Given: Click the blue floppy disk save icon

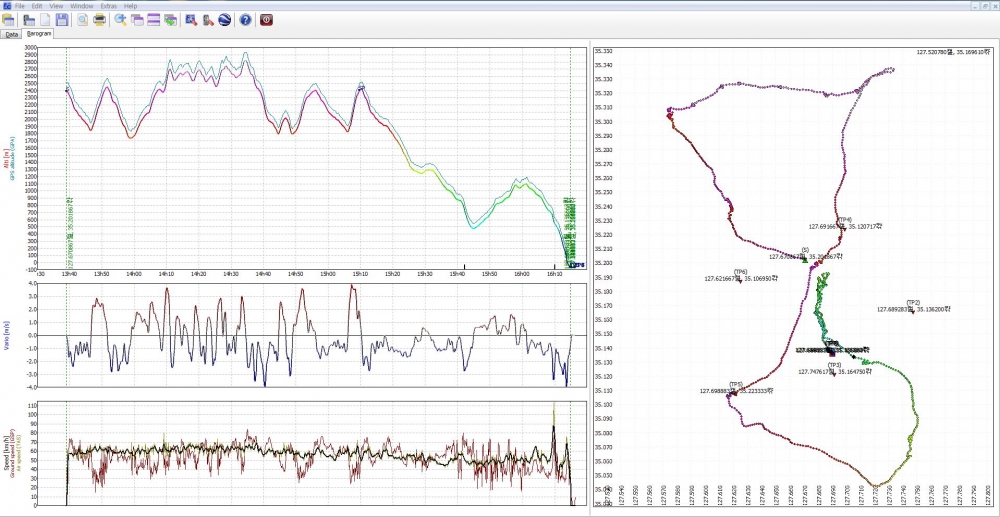Looking at the screenshot, I should (x=62, y=20).
